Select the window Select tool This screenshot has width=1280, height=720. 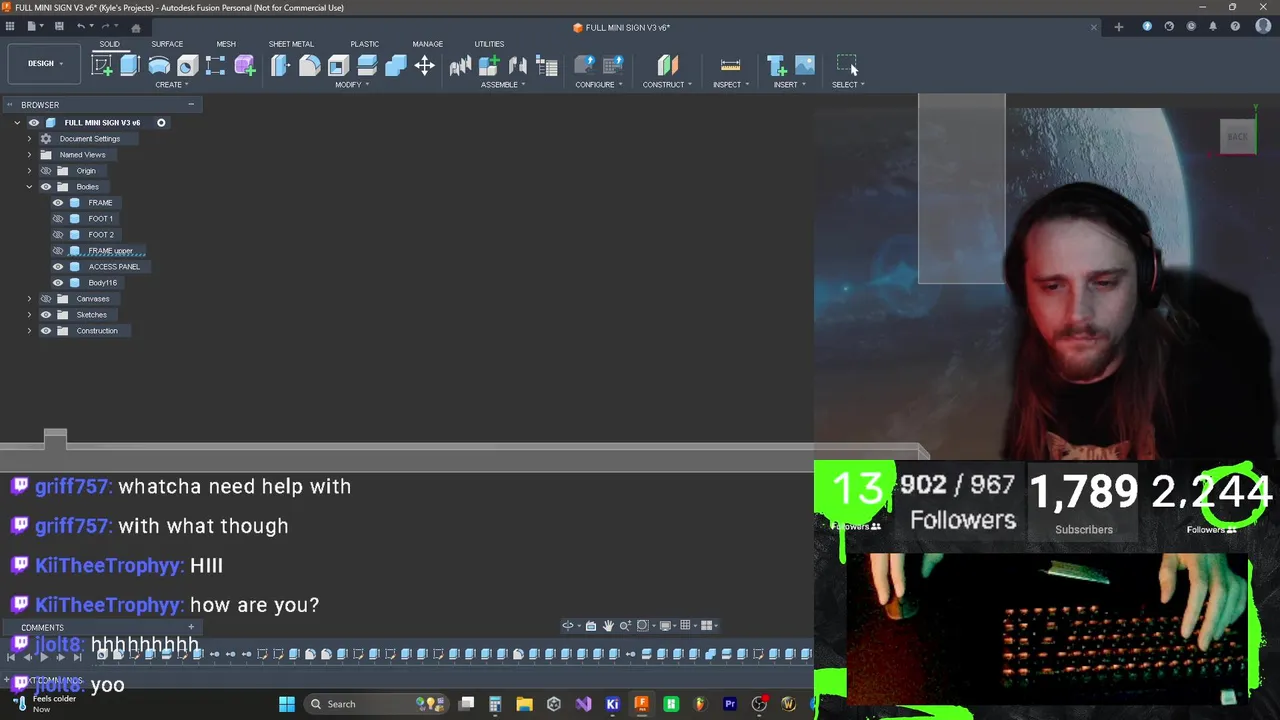(847, 66)
